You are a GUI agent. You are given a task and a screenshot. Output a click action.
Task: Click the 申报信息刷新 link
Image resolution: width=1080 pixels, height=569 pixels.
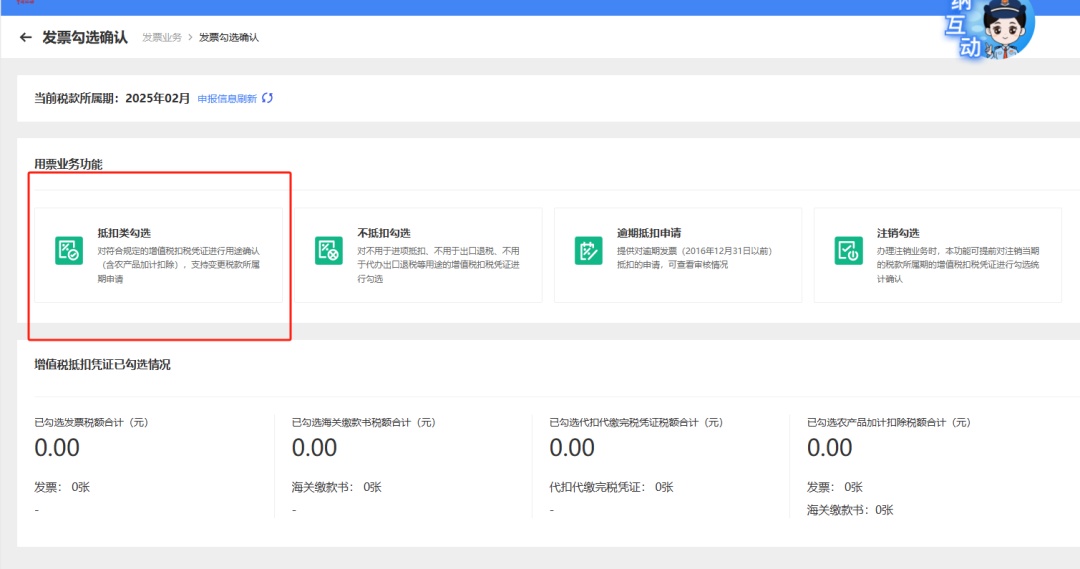tap(227, 99)
